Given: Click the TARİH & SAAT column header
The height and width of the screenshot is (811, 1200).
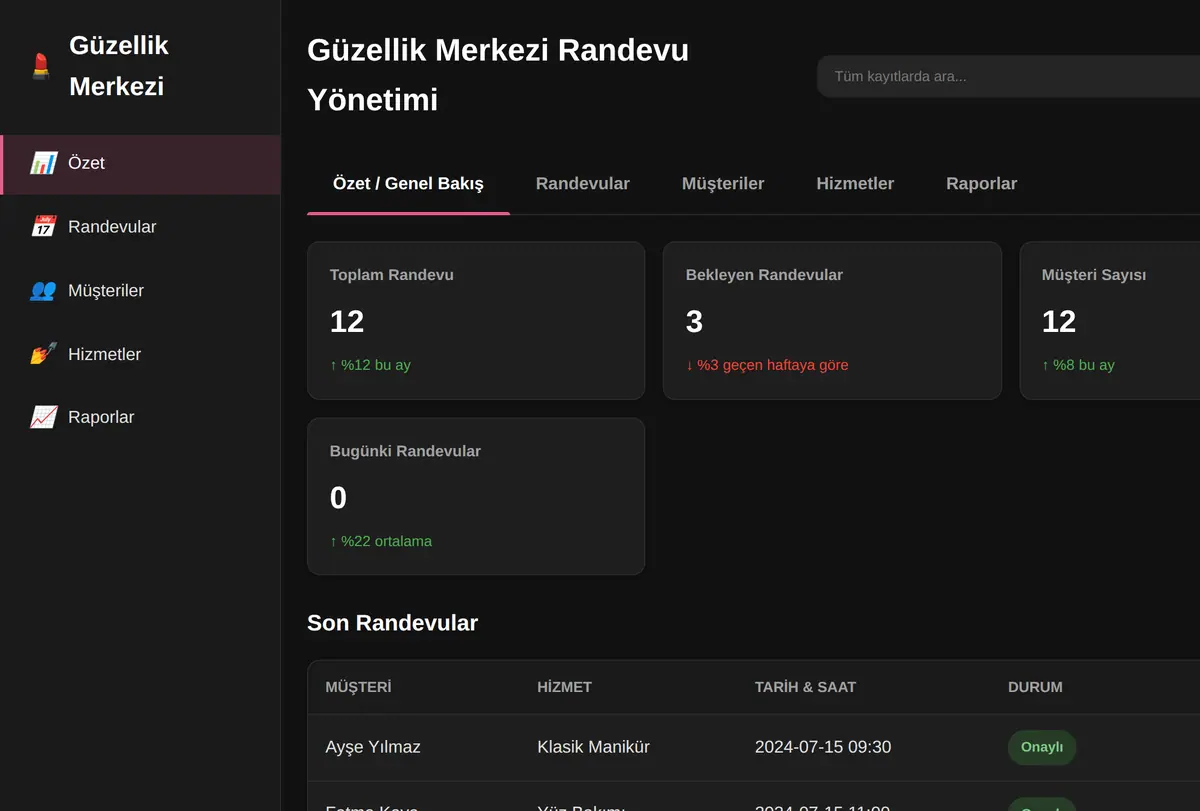Looking at the screenshot, I should click(x=805, y=687).
